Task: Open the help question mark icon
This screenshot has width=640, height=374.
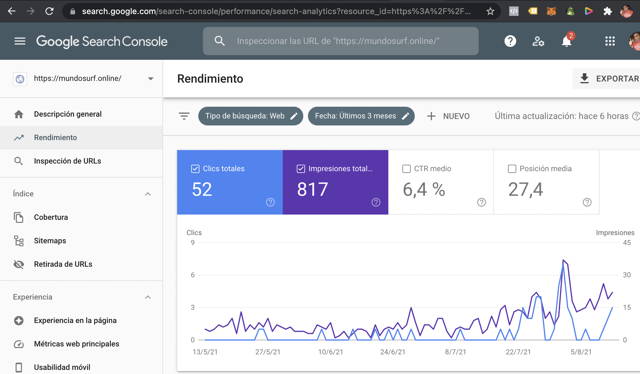Action: 510,41
